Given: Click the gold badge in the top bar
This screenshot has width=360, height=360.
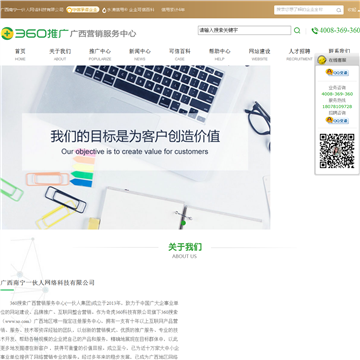Looking at the screenshot, I should point(82,10).
